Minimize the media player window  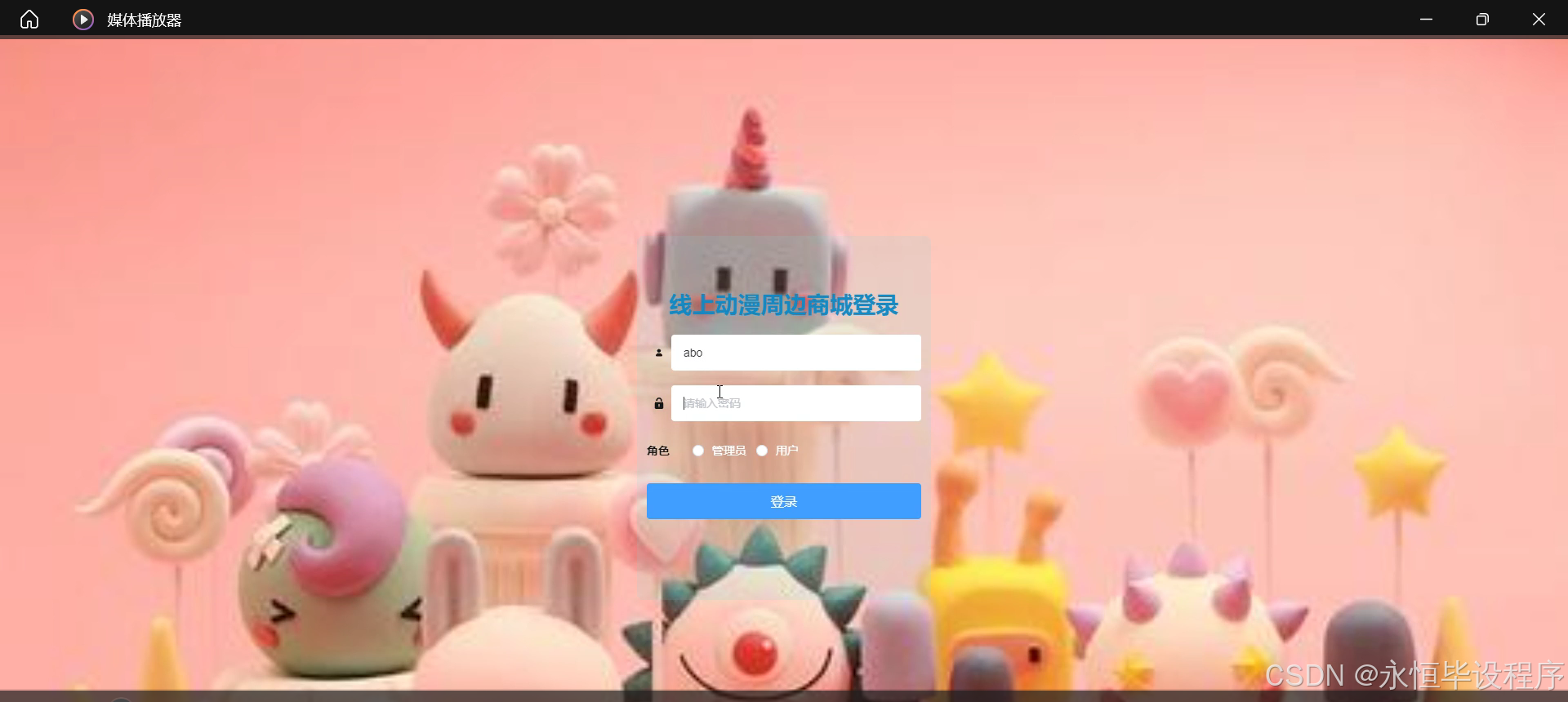click(x=1426, y=20)
